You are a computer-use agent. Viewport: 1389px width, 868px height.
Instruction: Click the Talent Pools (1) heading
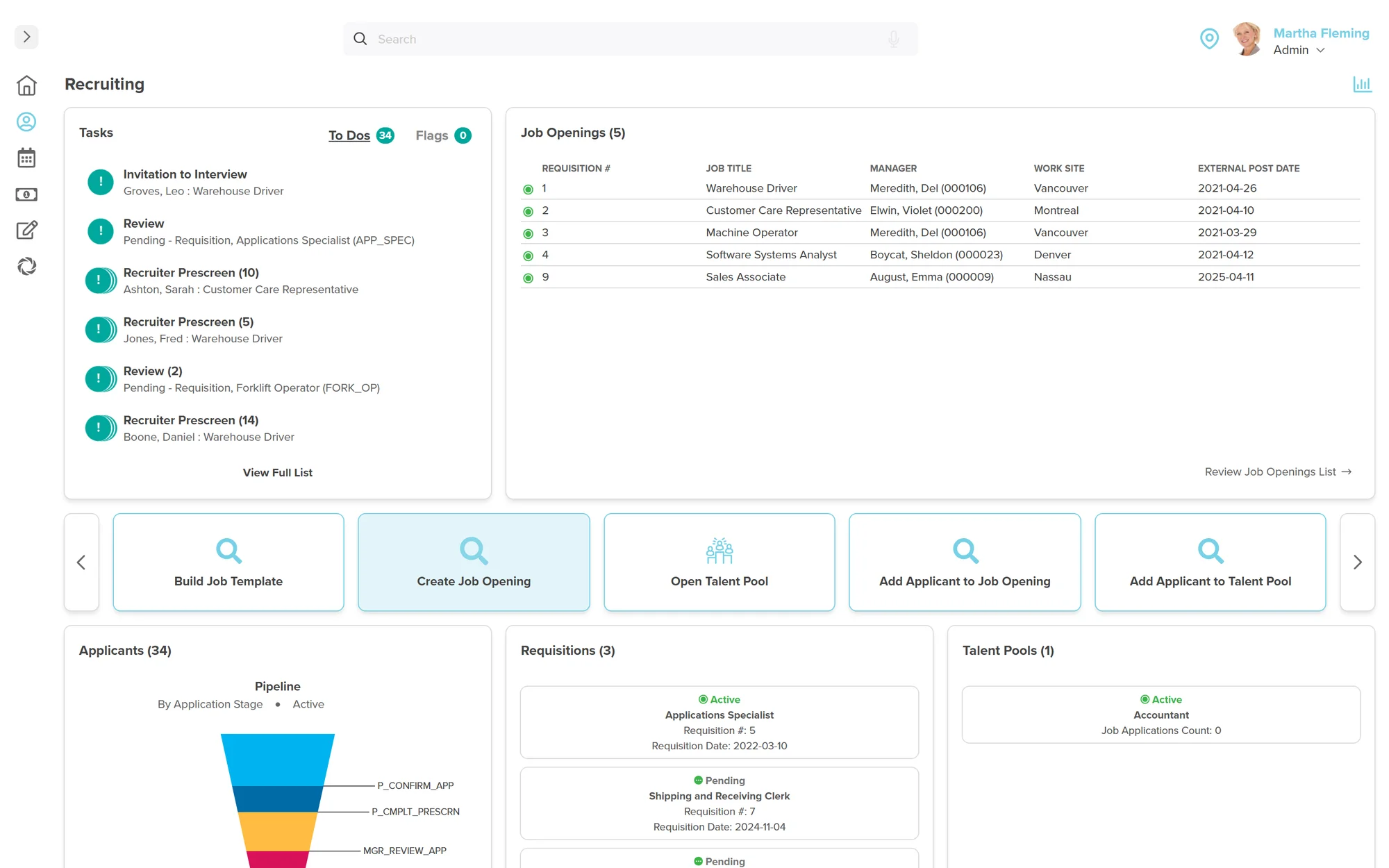(1008, 651)
